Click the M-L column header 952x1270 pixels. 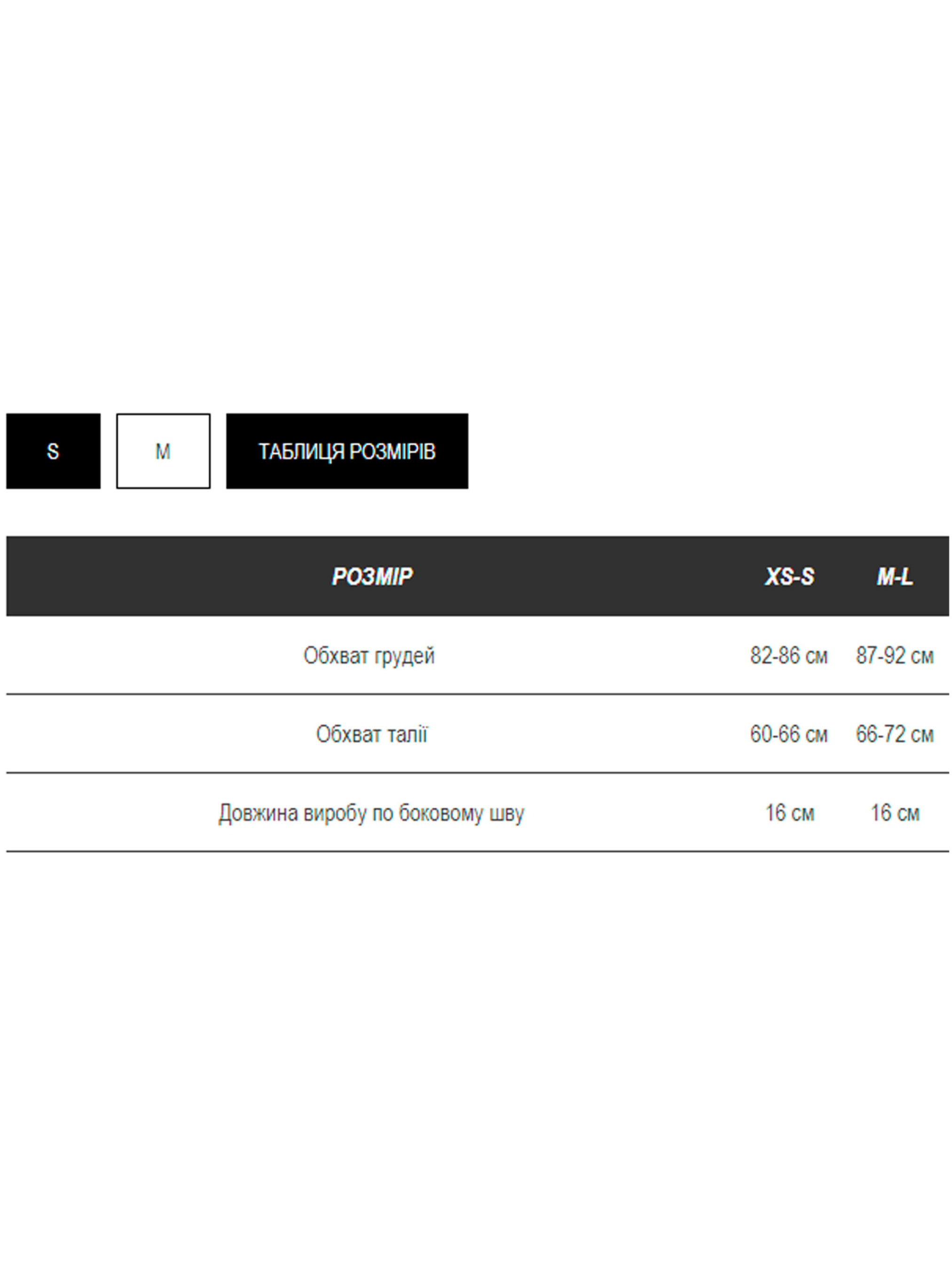tap(894, 576)
